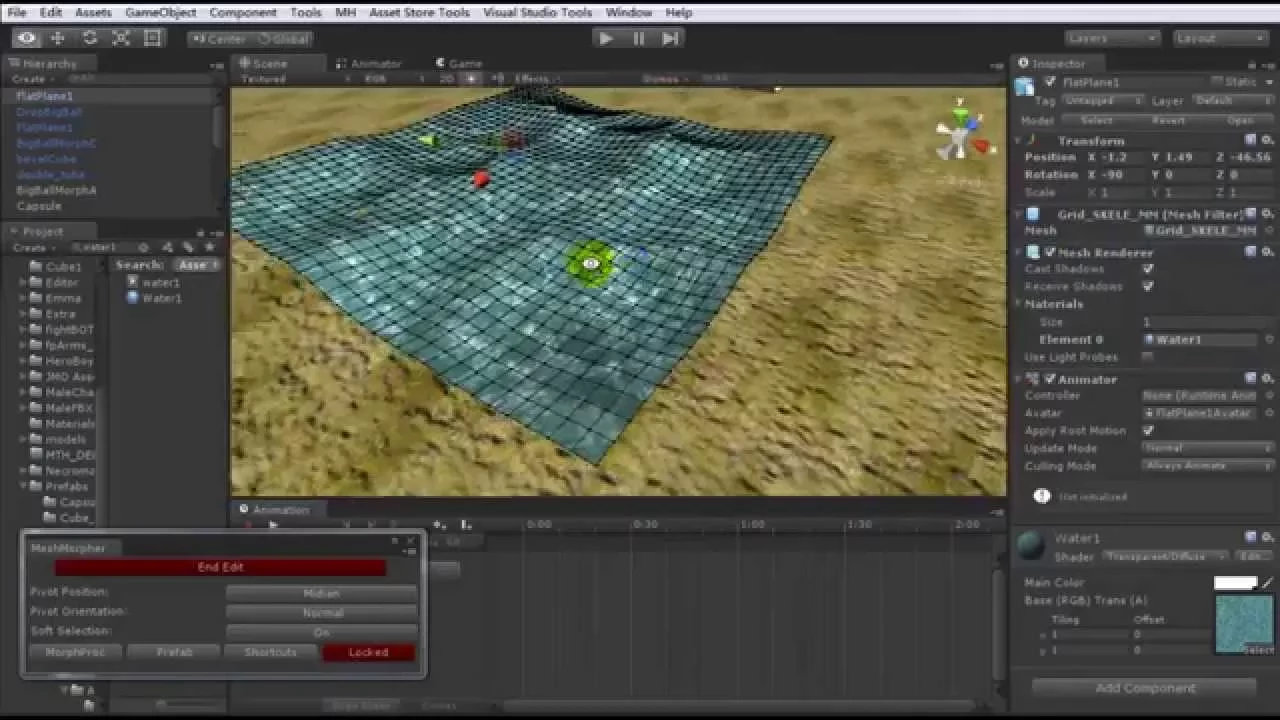This screenshot has height=720, width=1280.
Task: Select the Rotate tool
Action: (x=90, y=38)
